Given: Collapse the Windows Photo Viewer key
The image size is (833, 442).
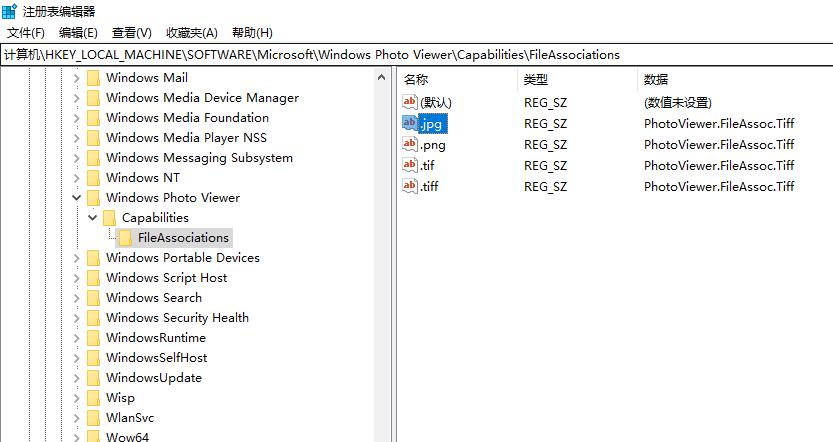Looking at the screenshot, I should pos(76,198).
